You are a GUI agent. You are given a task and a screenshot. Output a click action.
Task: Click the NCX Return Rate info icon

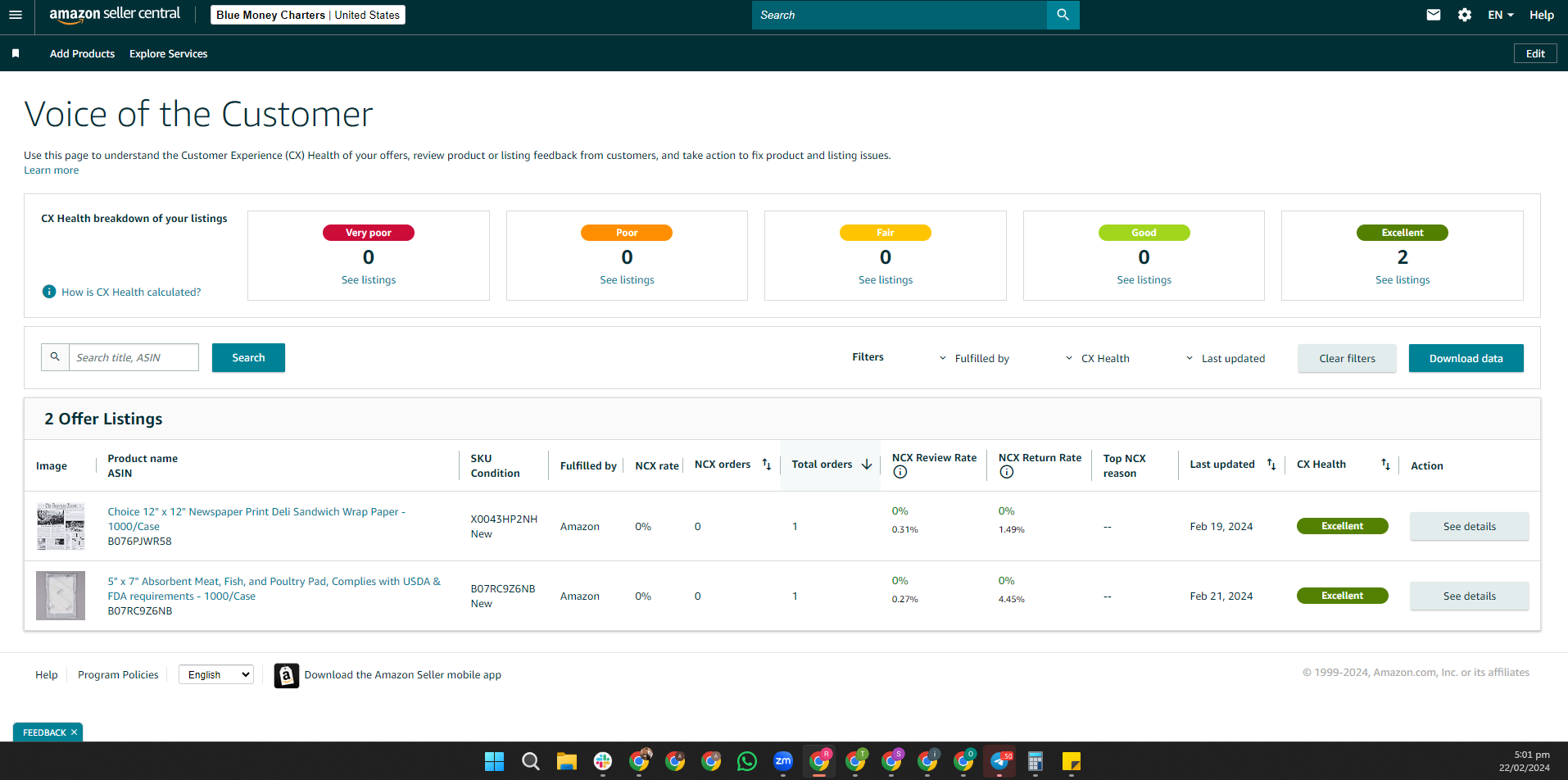[x=1007, y=472]
